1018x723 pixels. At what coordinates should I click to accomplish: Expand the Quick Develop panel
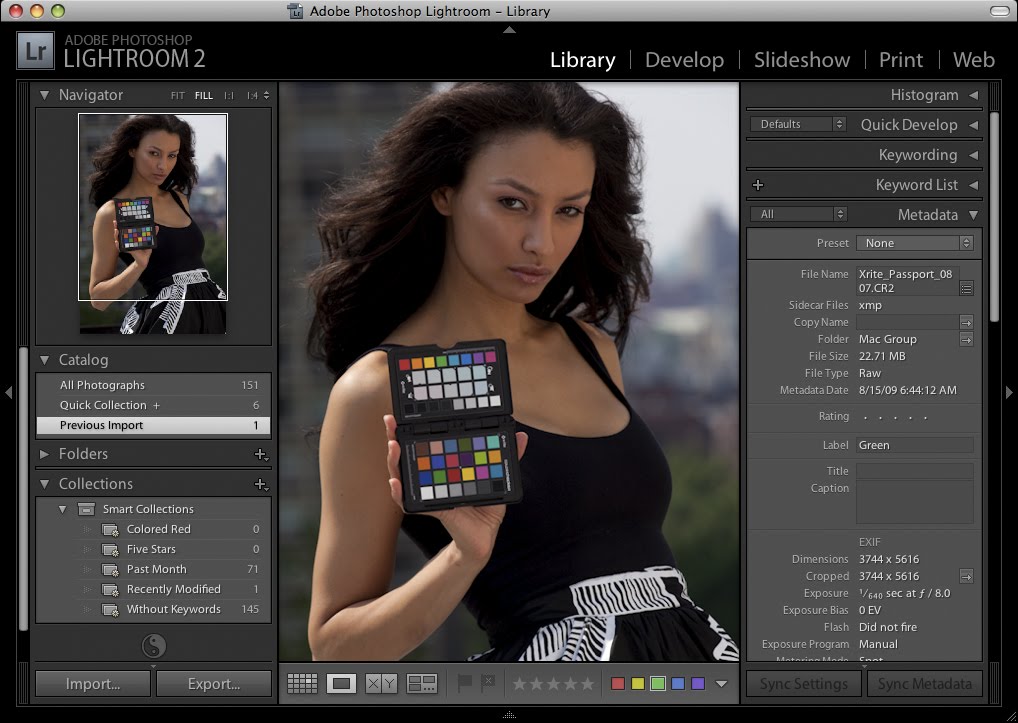point(974,125)
